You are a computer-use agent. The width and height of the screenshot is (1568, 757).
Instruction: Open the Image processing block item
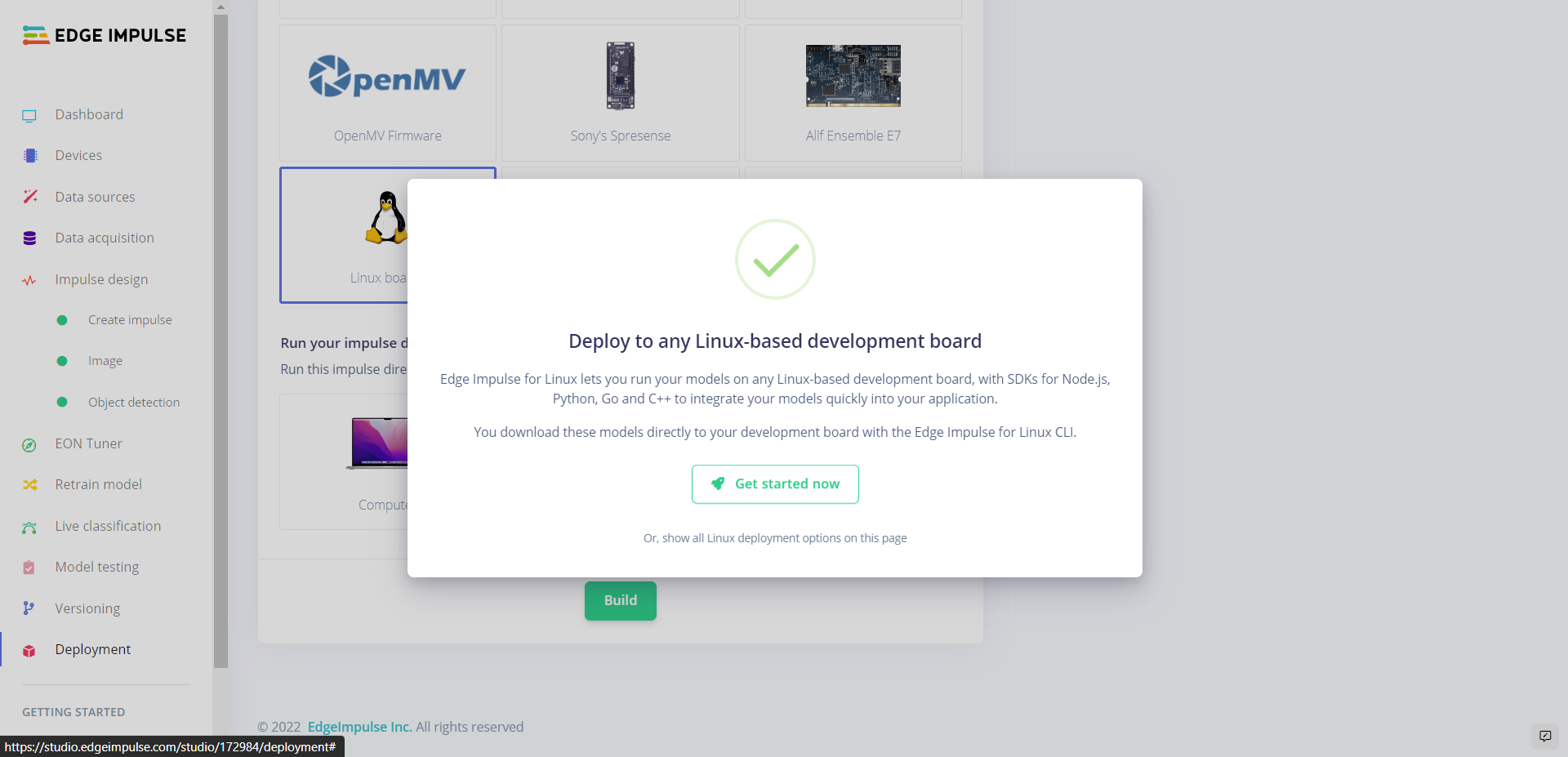click(105, 361)
